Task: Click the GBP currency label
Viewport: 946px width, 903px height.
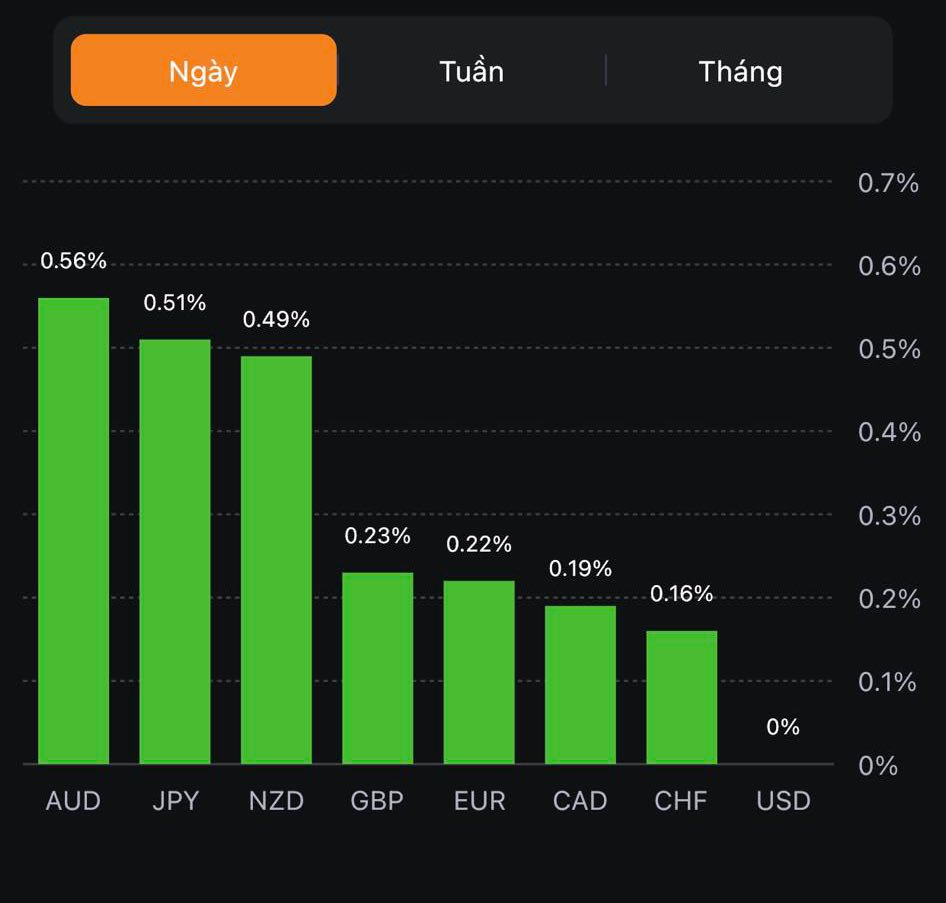Action: [377, 801]
